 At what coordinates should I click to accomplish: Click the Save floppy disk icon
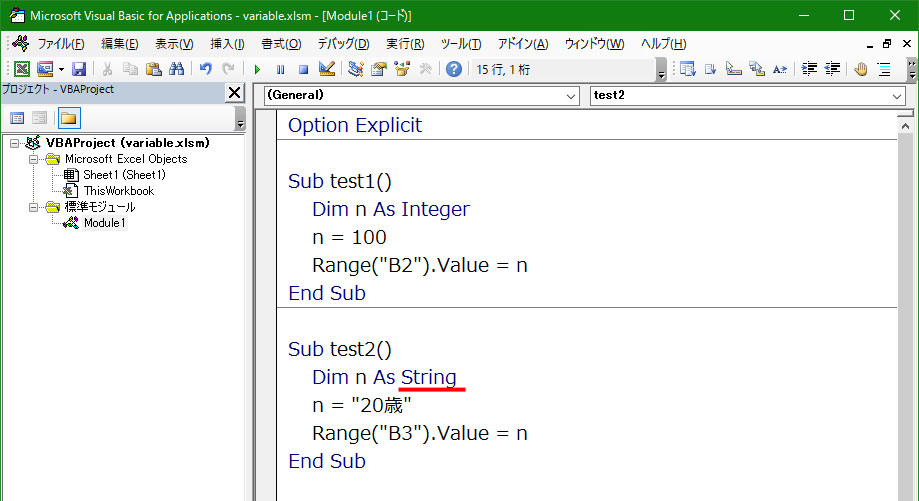tap(79, 69)
